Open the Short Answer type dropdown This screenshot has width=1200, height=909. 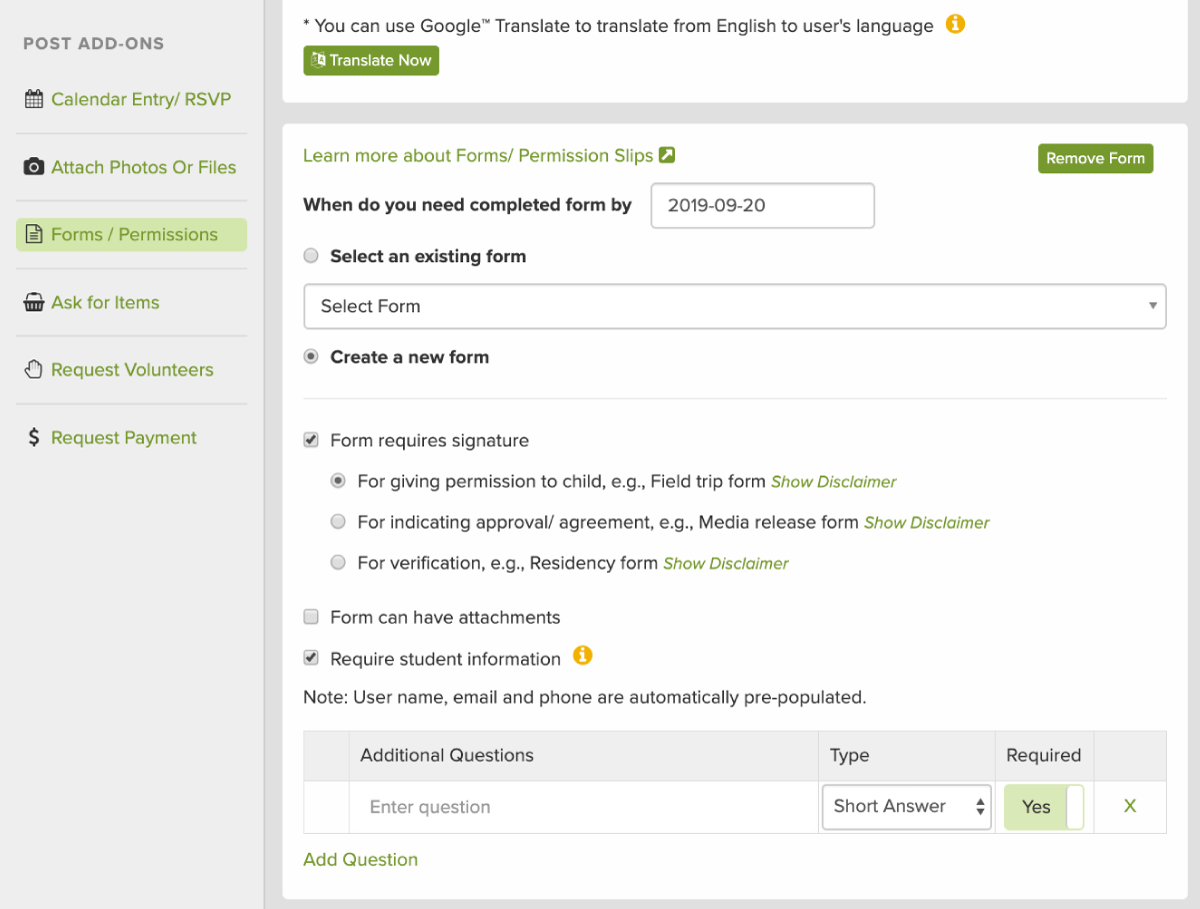point(906,807)
